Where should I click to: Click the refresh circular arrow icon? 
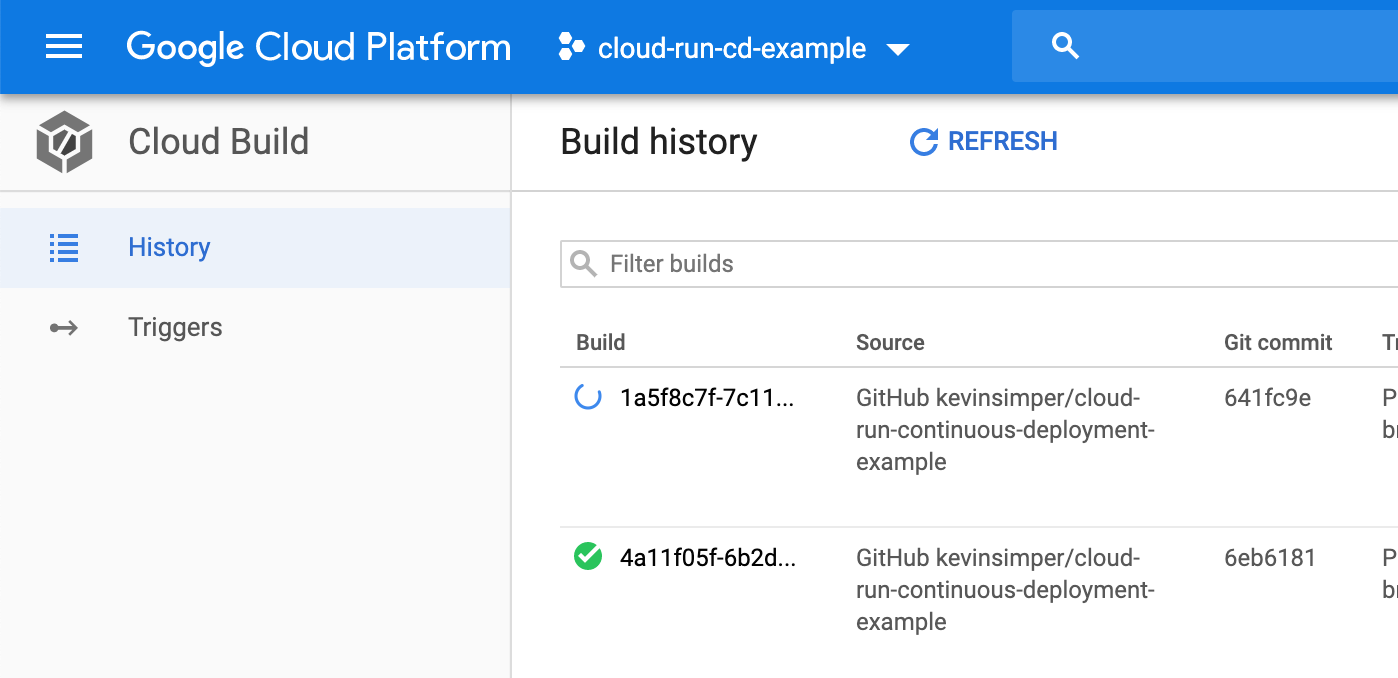point(923,142)
